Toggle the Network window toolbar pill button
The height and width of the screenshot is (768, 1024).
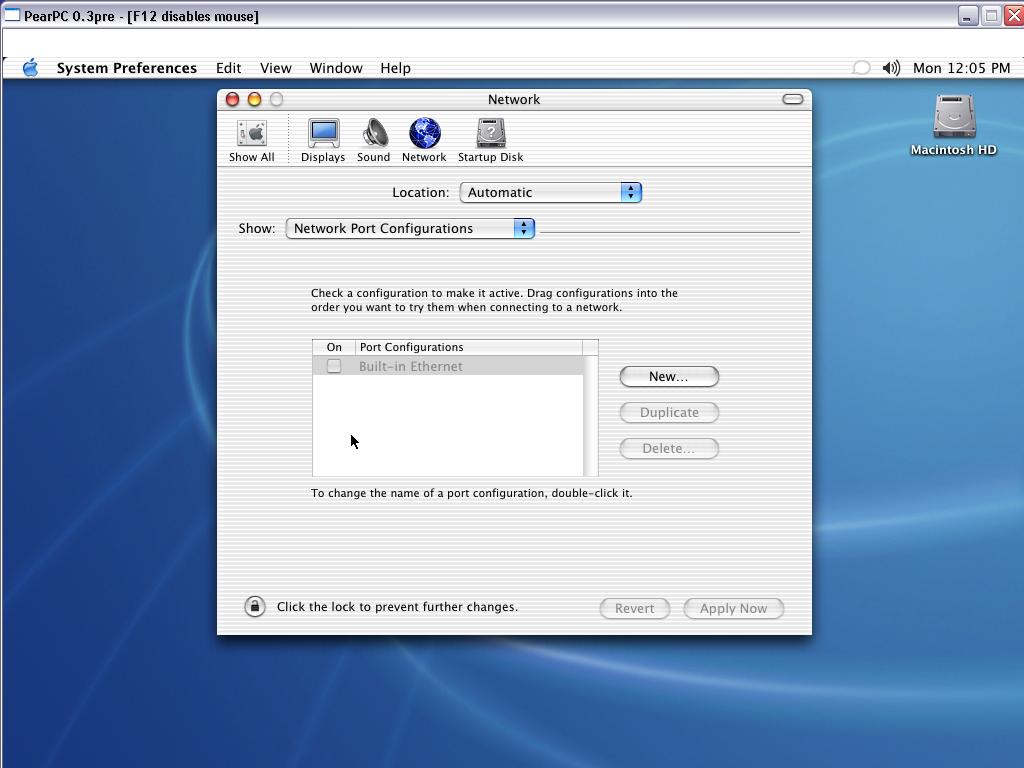pyautogui.click(x=792, y=99)
